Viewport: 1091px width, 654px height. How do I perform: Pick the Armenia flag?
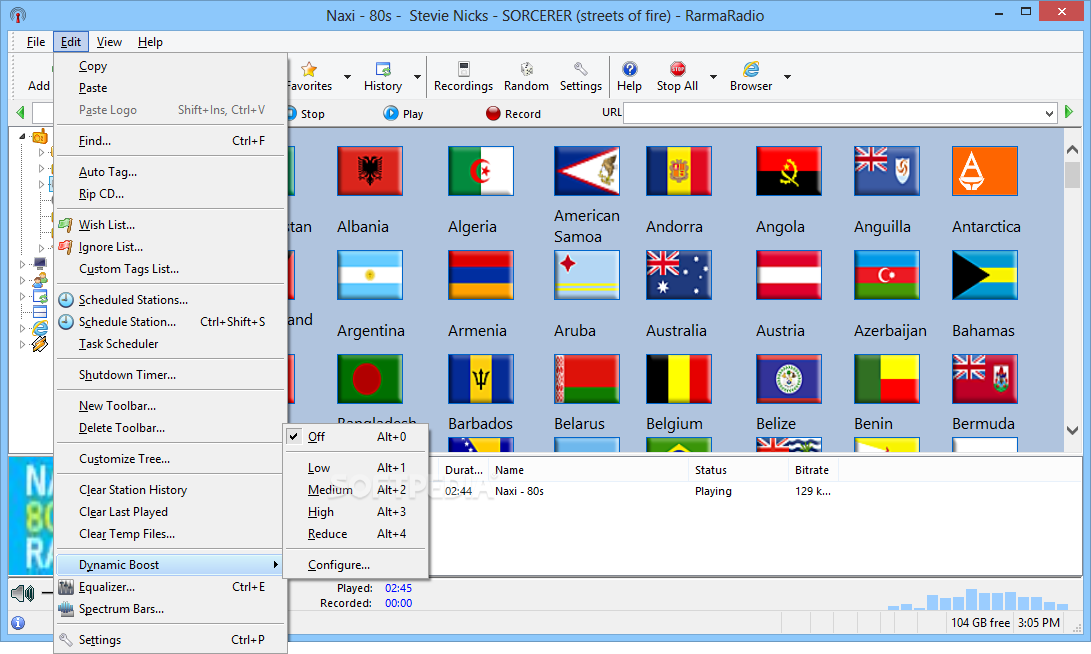click(x=481, y=275)
